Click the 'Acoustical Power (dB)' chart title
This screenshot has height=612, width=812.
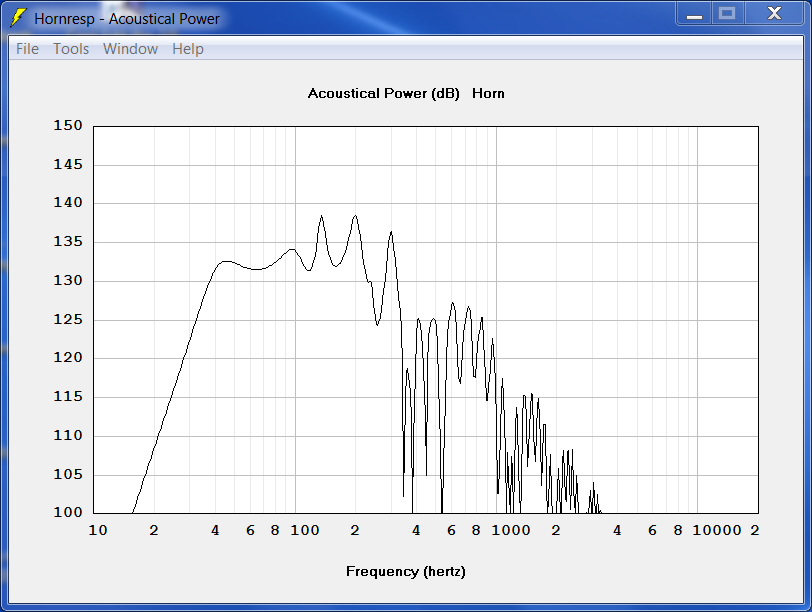pos(384,93)
